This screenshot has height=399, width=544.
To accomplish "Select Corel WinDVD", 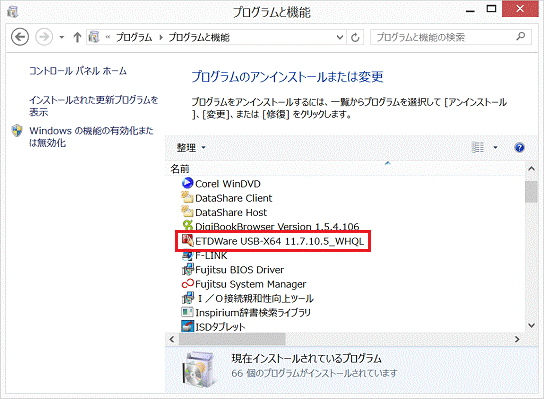I will pyautogui.click(x=228, y=184).
